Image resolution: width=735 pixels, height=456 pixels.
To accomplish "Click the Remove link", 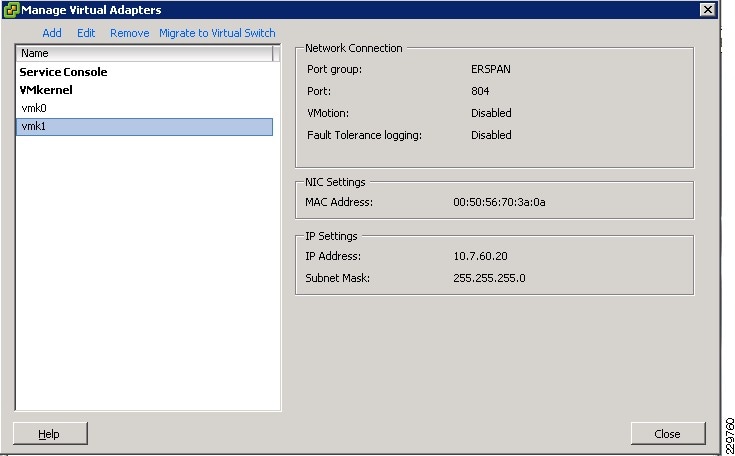I will pyautogui.click(x=129, y=33).
